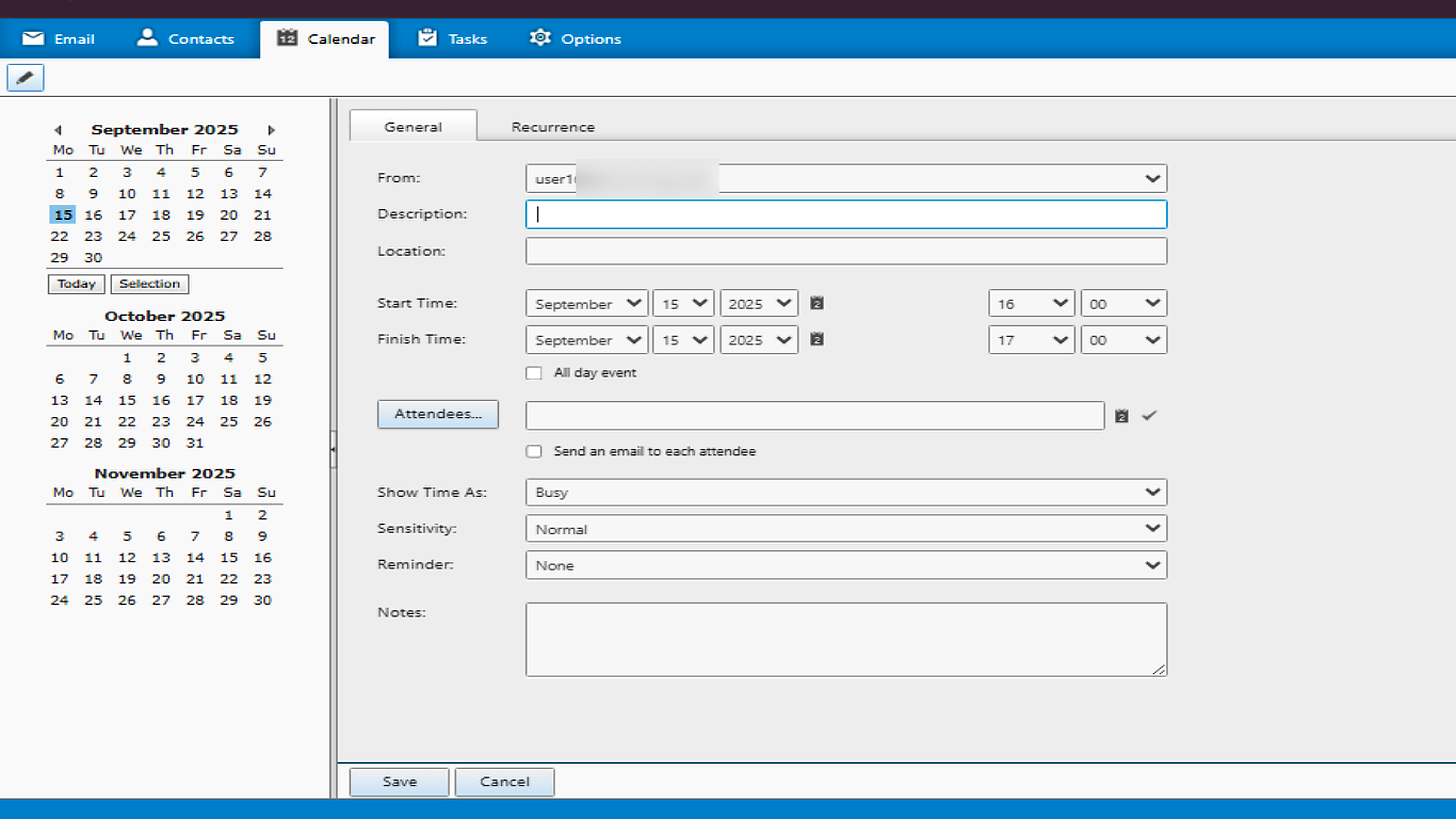Click the Cancel button
Screen dimensions: 1456x819
tap(505, 782)
